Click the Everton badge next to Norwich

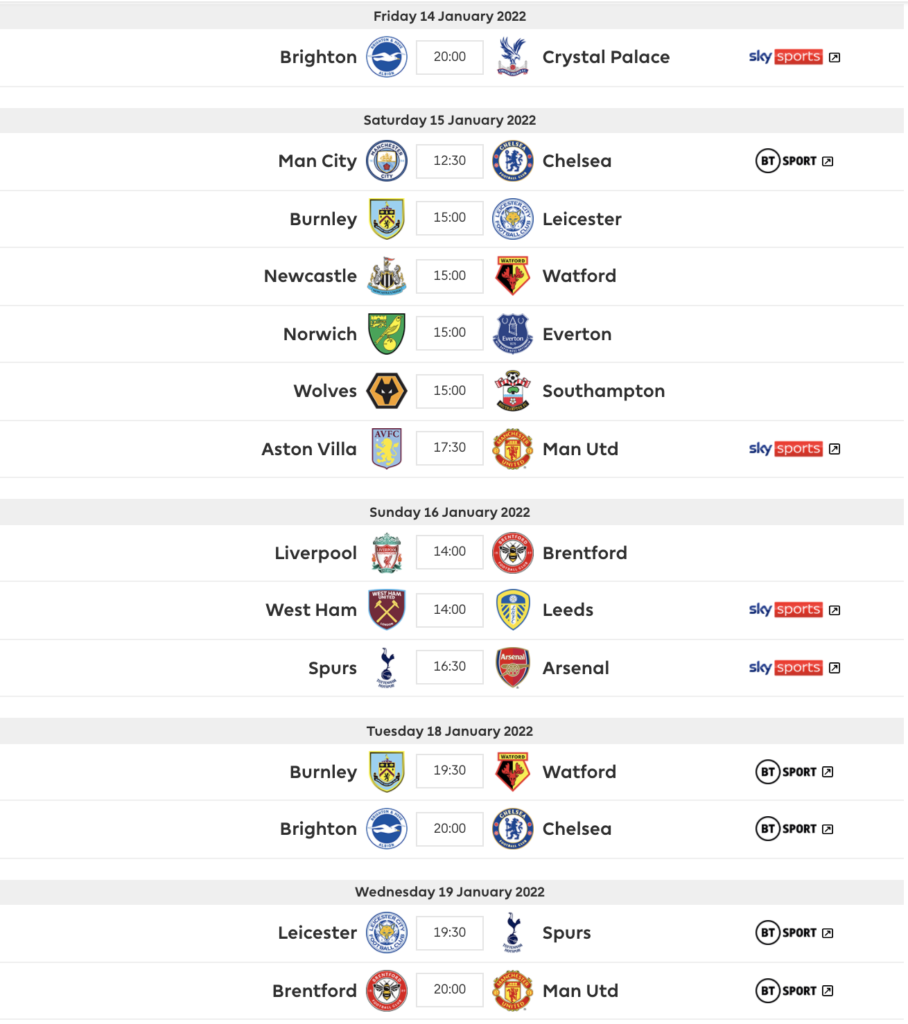[x=512, y=333]
